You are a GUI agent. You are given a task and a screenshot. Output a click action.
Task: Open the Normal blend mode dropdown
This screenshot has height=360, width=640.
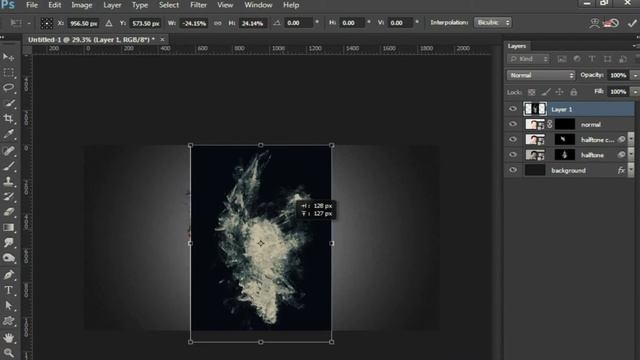tap(541, 75)
